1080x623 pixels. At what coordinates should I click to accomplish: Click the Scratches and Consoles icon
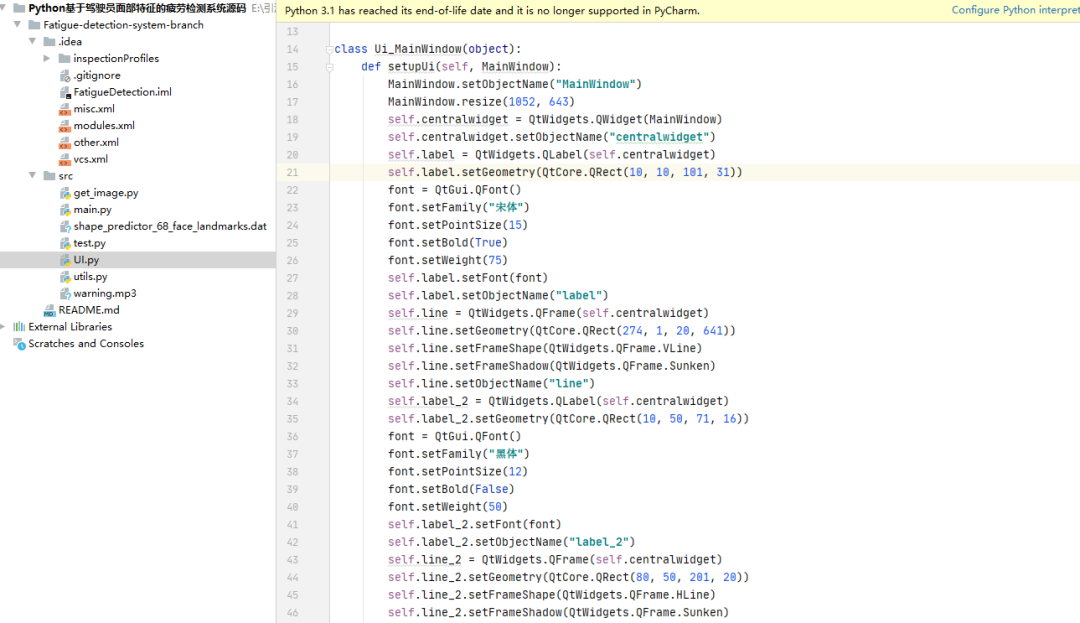[19, 344]
